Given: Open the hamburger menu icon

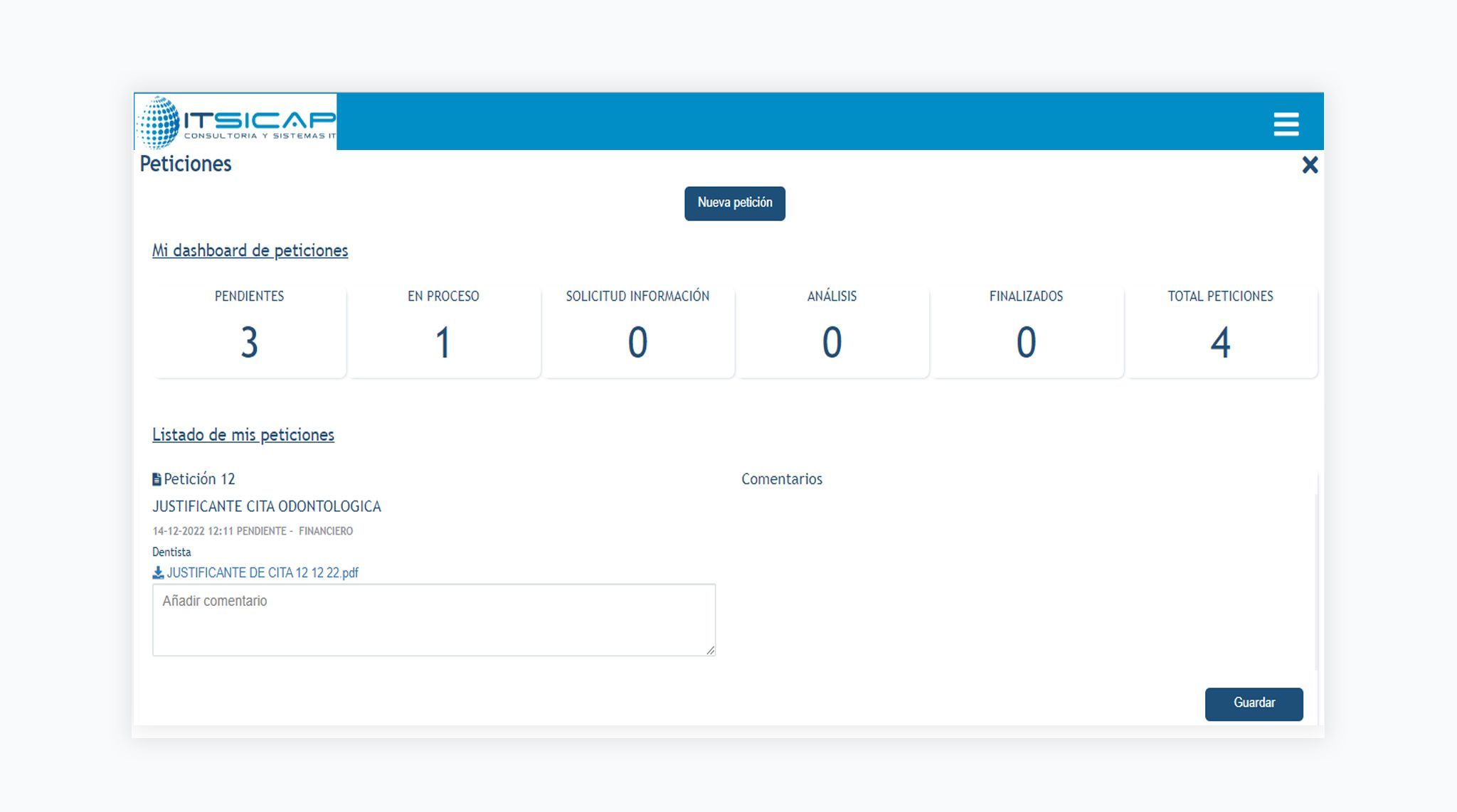Looking at the screenshot, I should [1286, 124].
